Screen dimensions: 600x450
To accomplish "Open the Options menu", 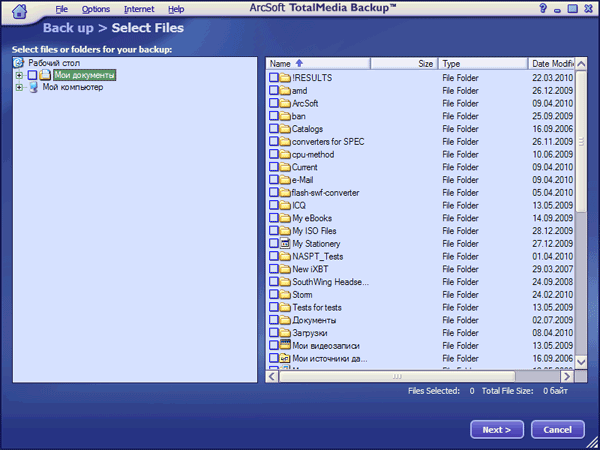I will tap(96, 9).
